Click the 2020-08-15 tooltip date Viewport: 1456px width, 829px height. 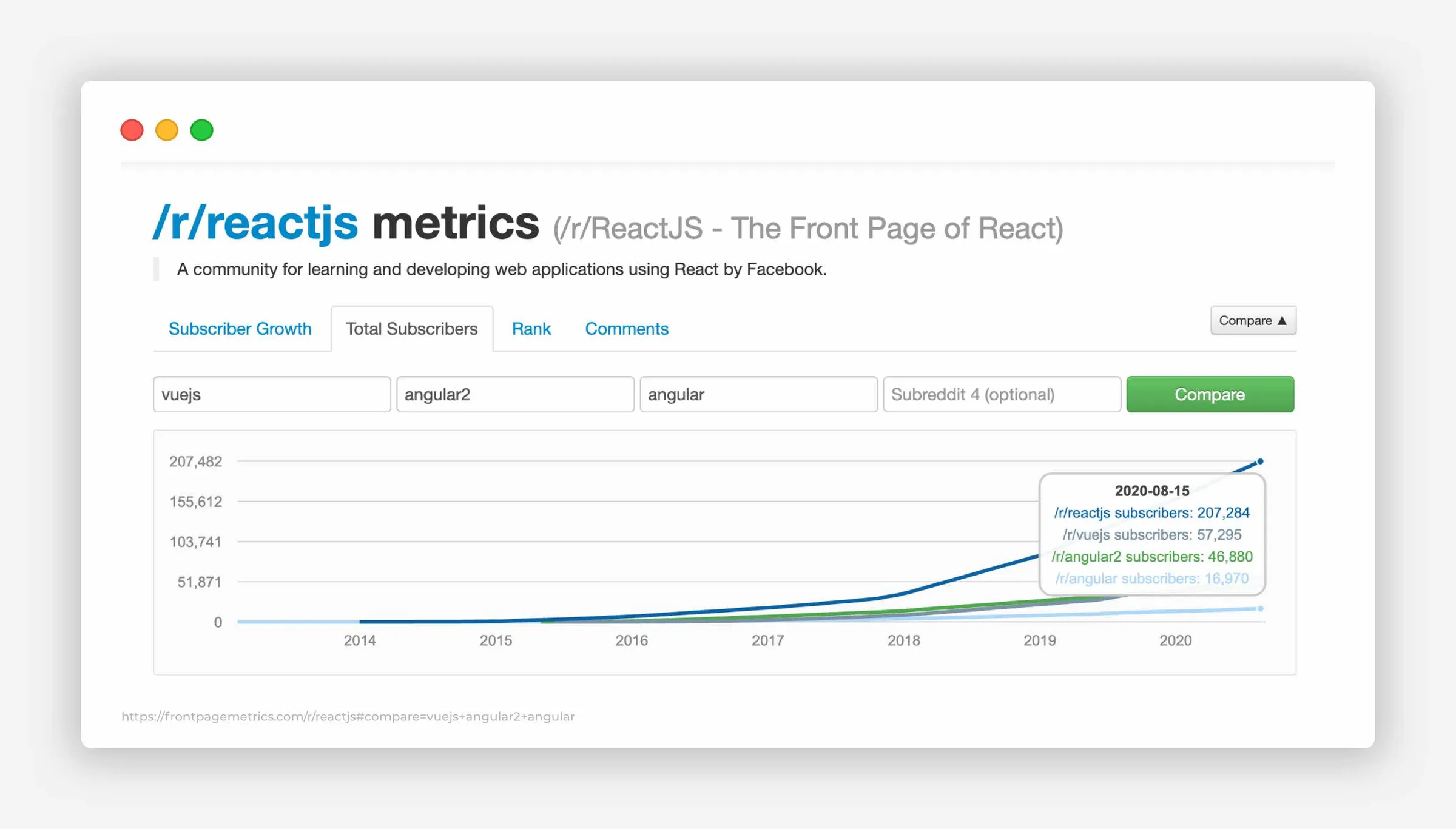(x=1152, y=491)
